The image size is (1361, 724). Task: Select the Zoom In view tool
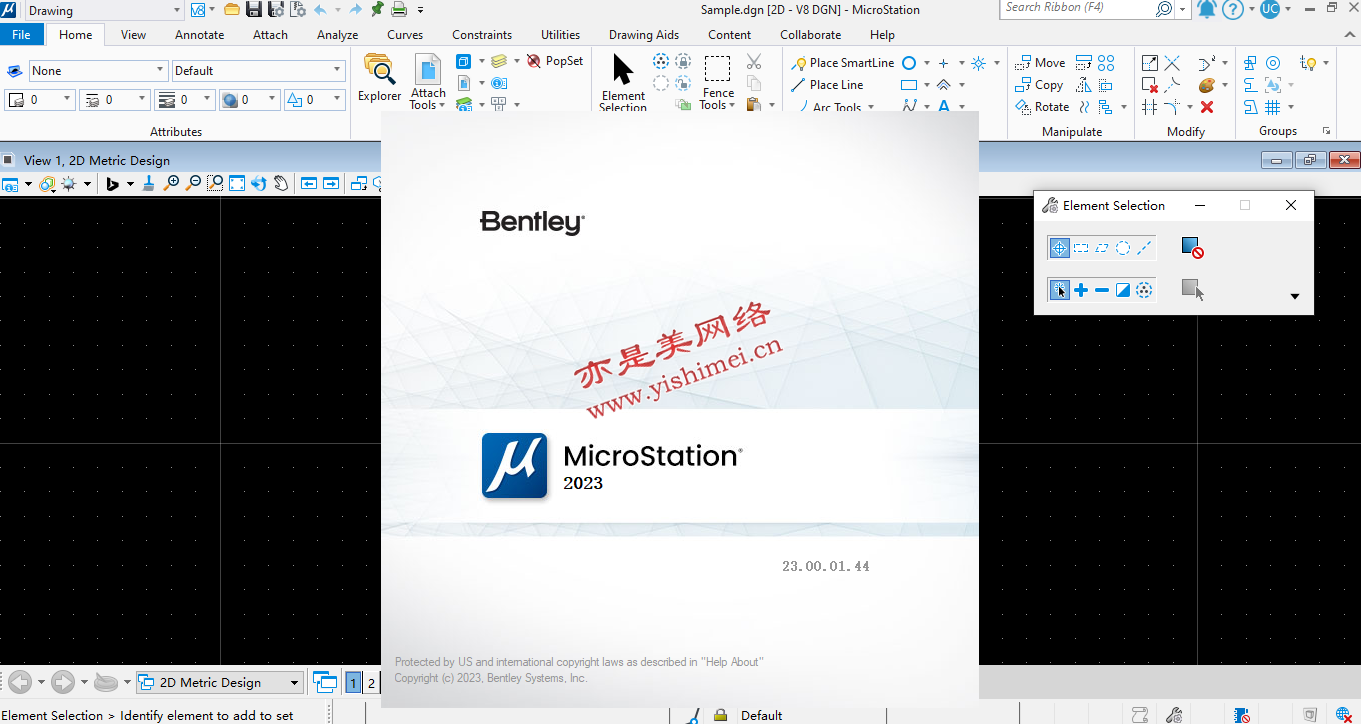tap(172, 183)
